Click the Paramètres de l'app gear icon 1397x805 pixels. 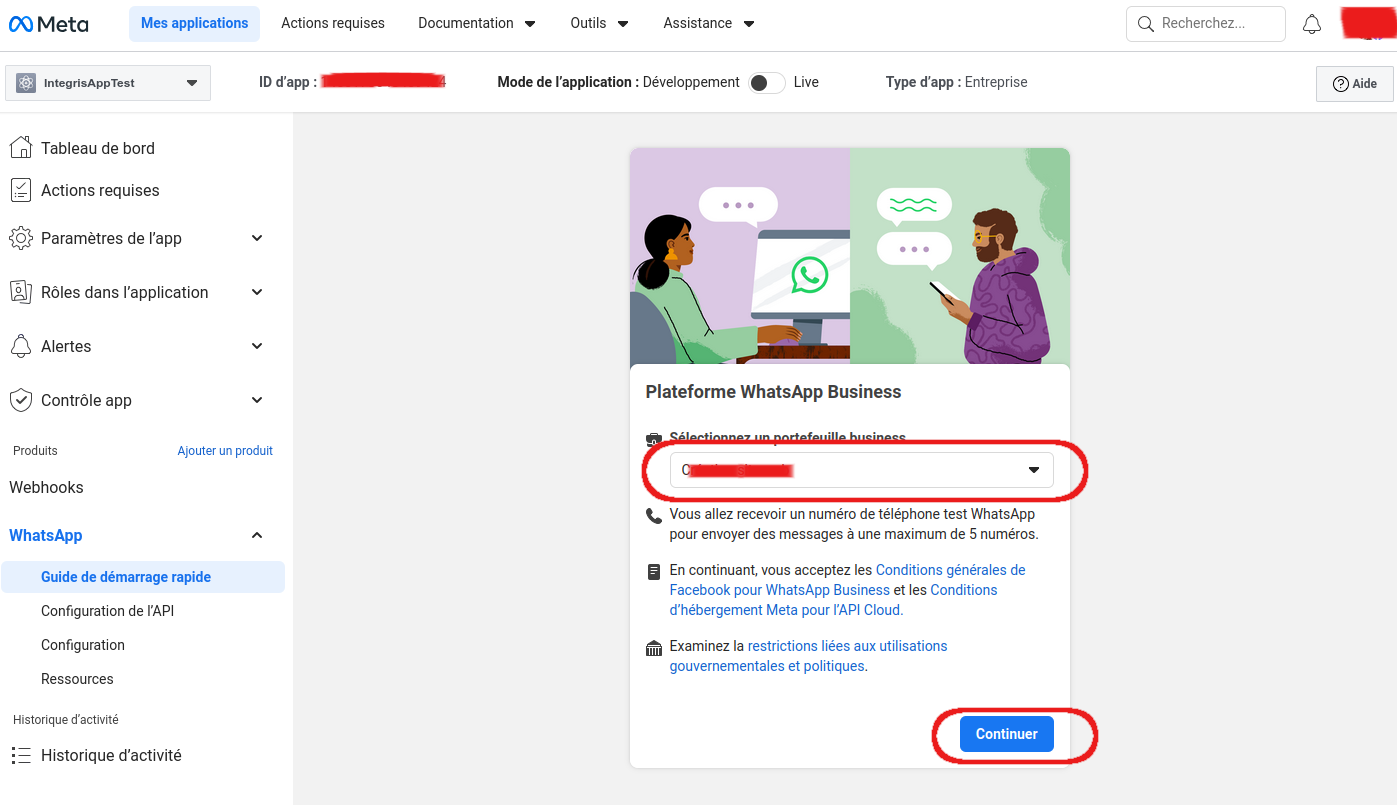(20, 238)
